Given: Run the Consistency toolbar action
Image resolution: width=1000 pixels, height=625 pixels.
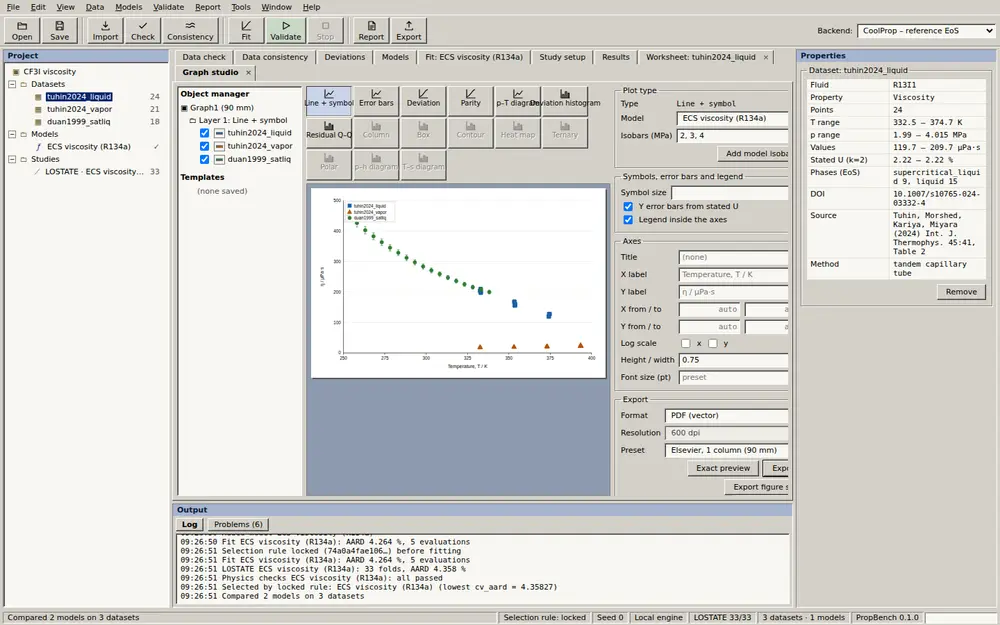Looking at the screenshot, I should [x=190, y=31].
